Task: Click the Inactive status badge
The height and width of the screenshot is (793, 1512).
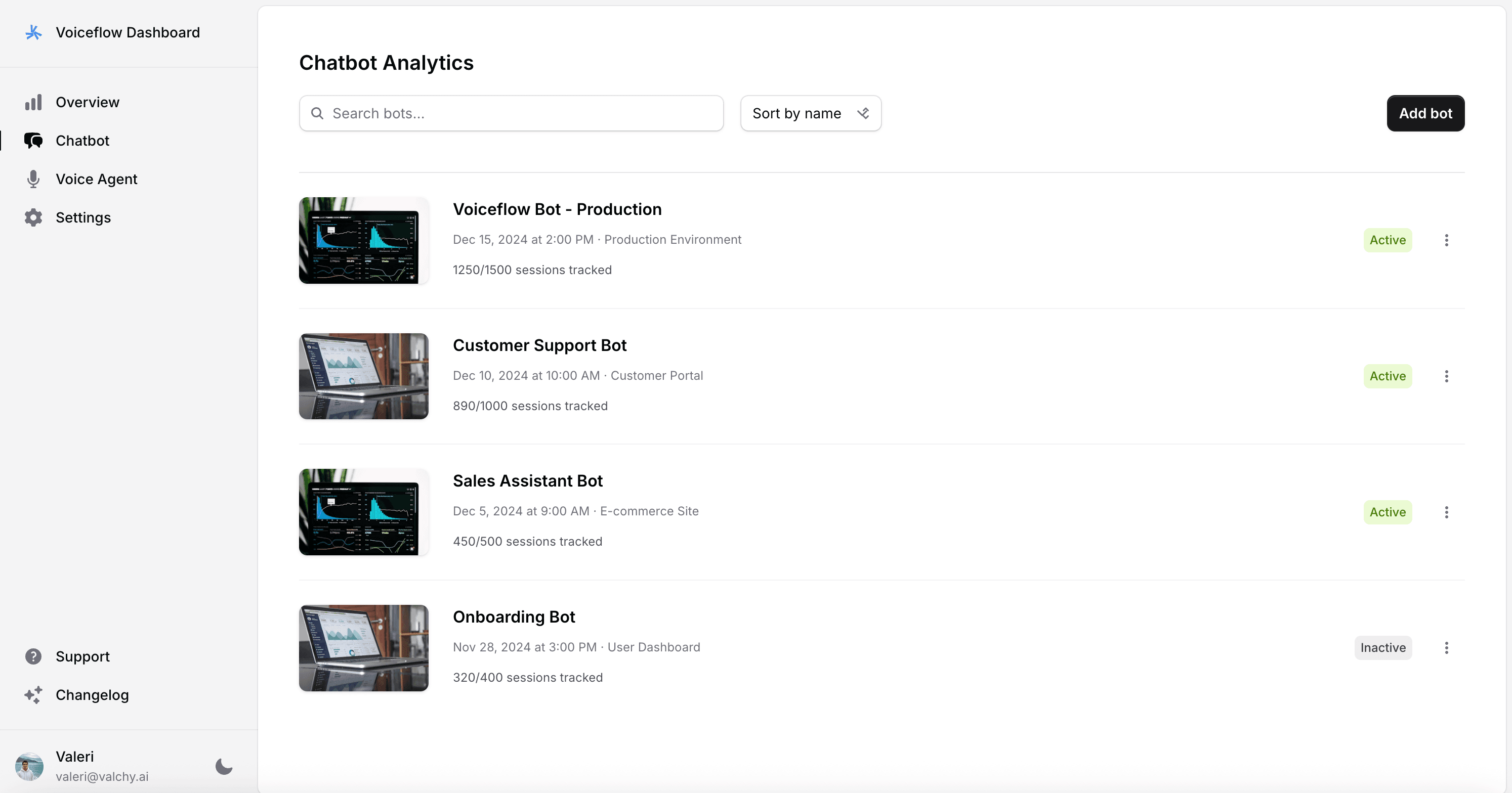Action: pyautogui.click(x=1383, y=647)
